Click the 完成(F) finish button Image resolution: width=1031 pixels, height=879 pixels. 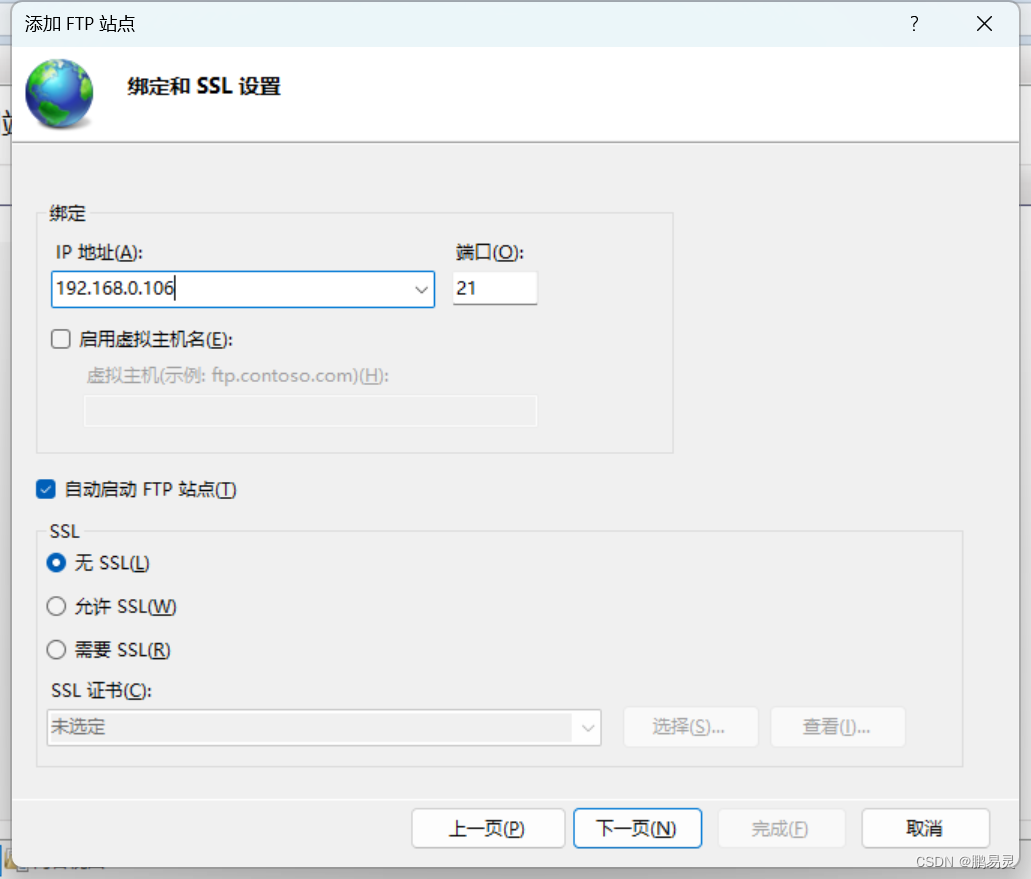point(781,828)
